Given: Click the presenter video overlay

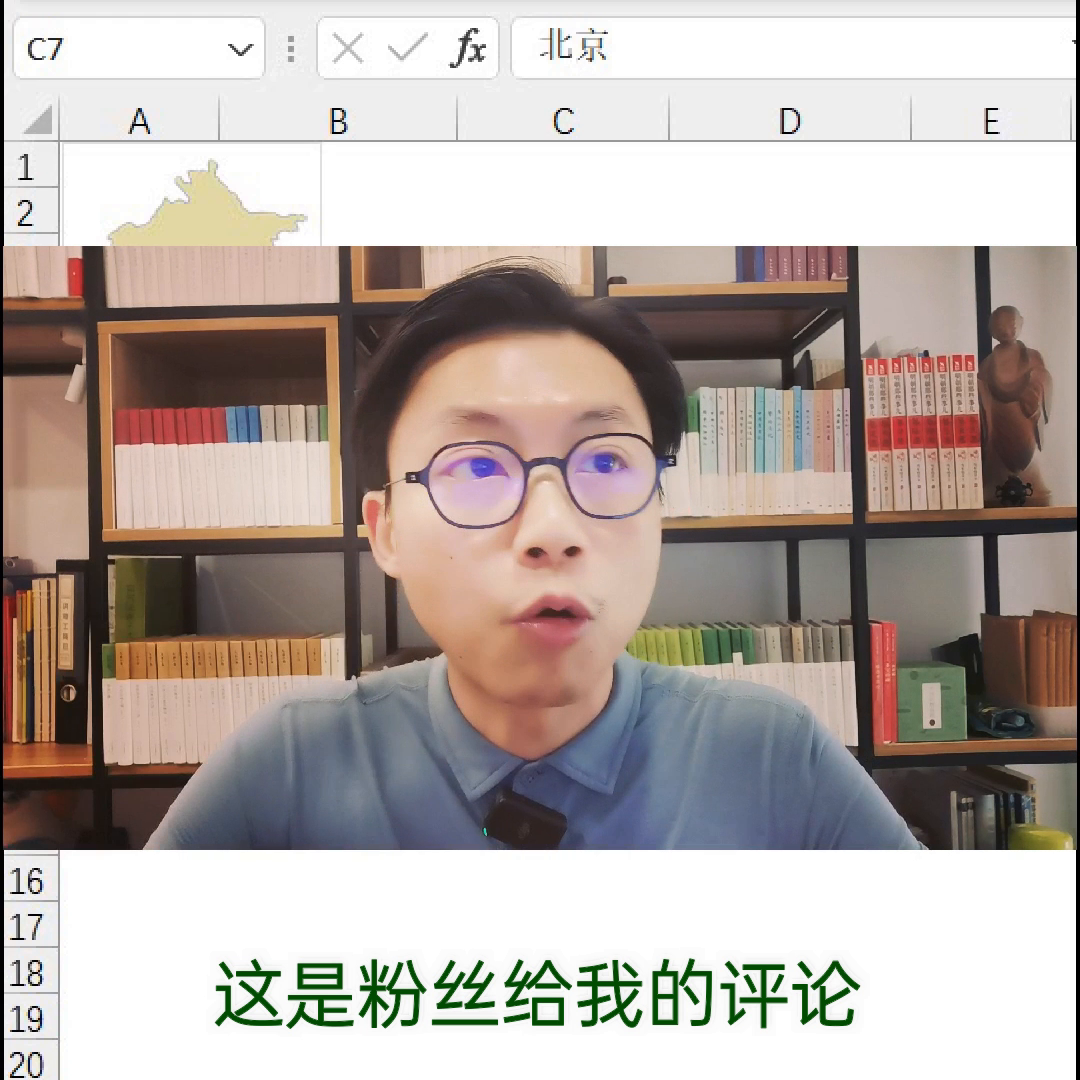Looking at the screenshot, I should [539, 548].
